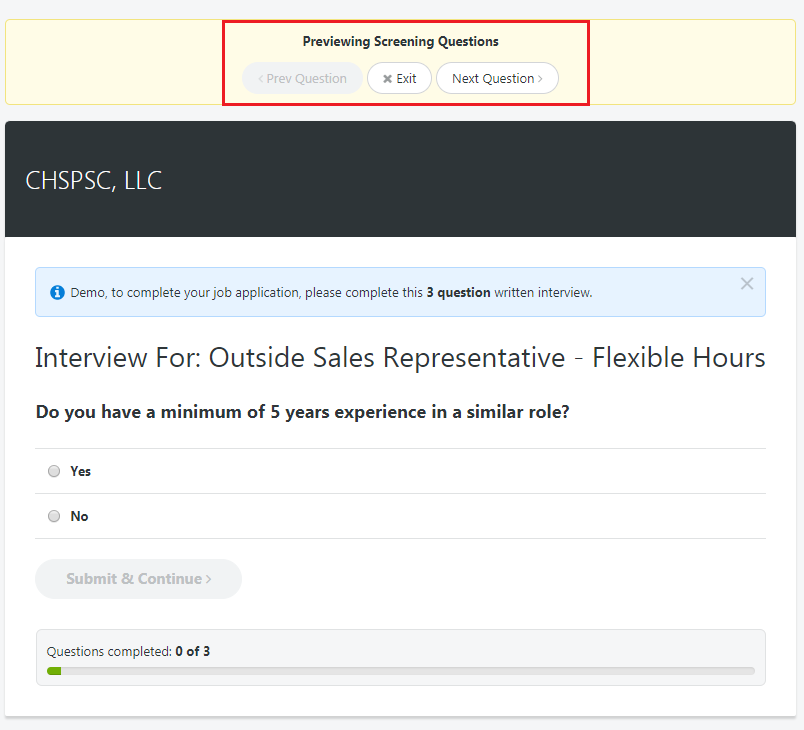Click the red-outlined preview toolbar panel

point(406,60)
